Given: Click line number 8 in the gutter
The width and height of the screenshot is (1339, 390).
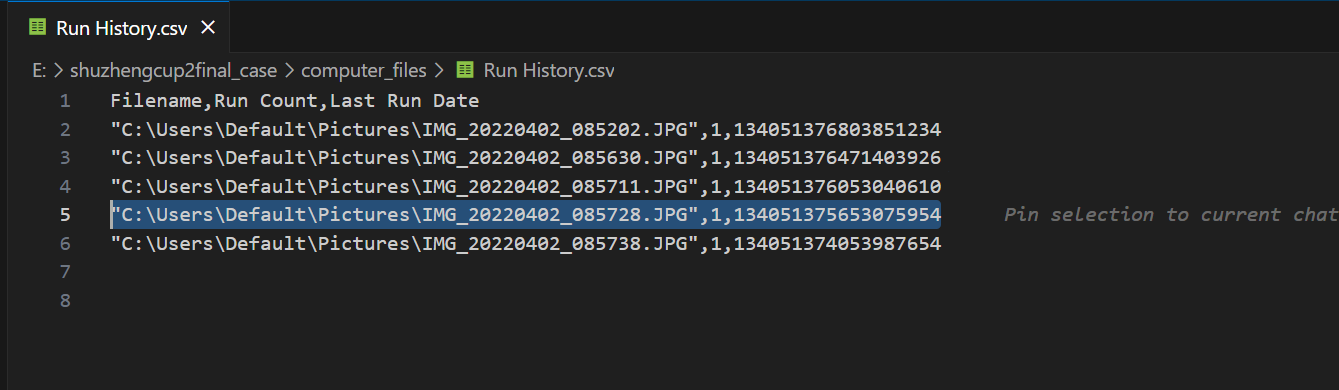Looking at the screenshot, I should click(65, 300).
